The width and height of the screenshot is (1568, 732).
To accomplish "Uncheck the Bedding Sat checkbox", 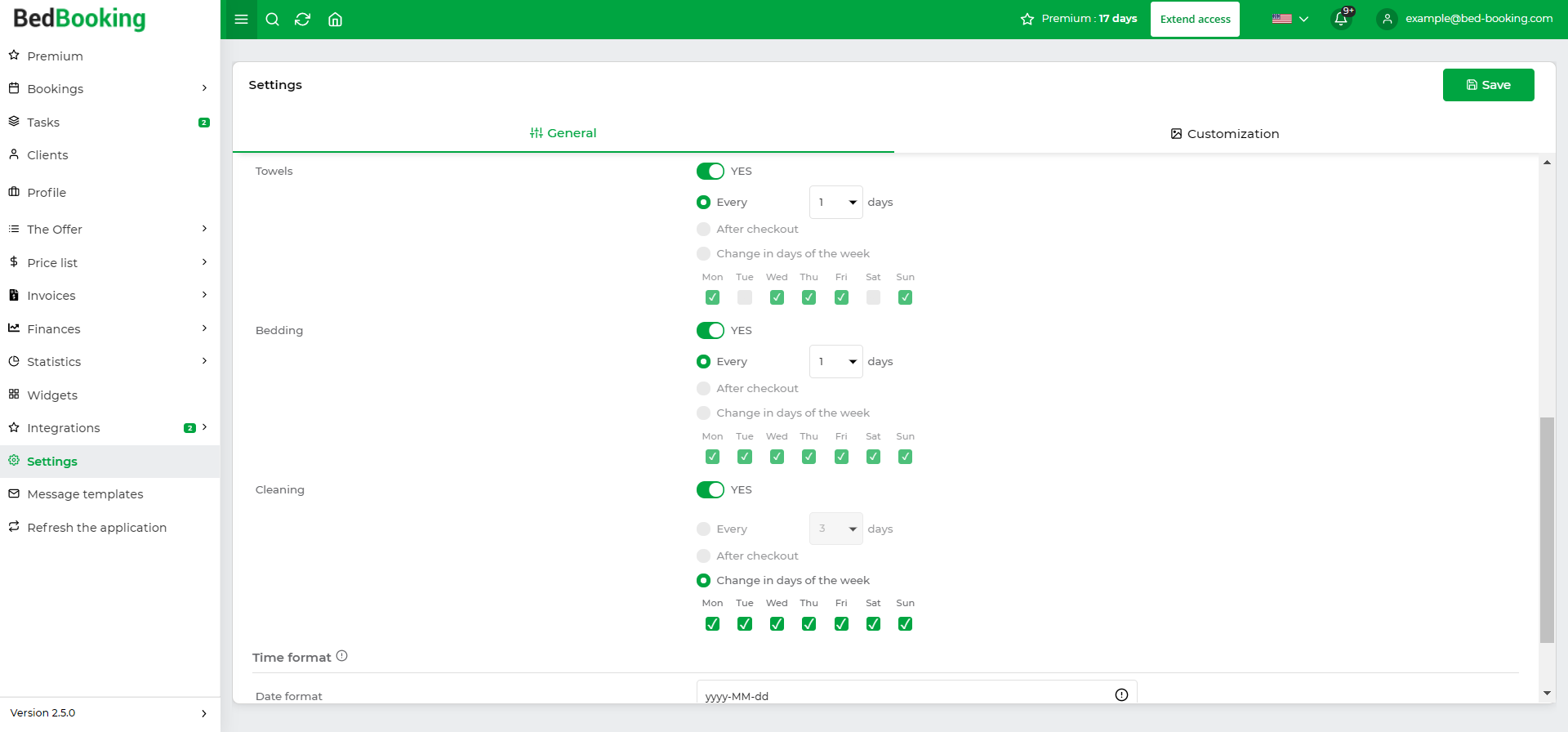I will [873, 457].
